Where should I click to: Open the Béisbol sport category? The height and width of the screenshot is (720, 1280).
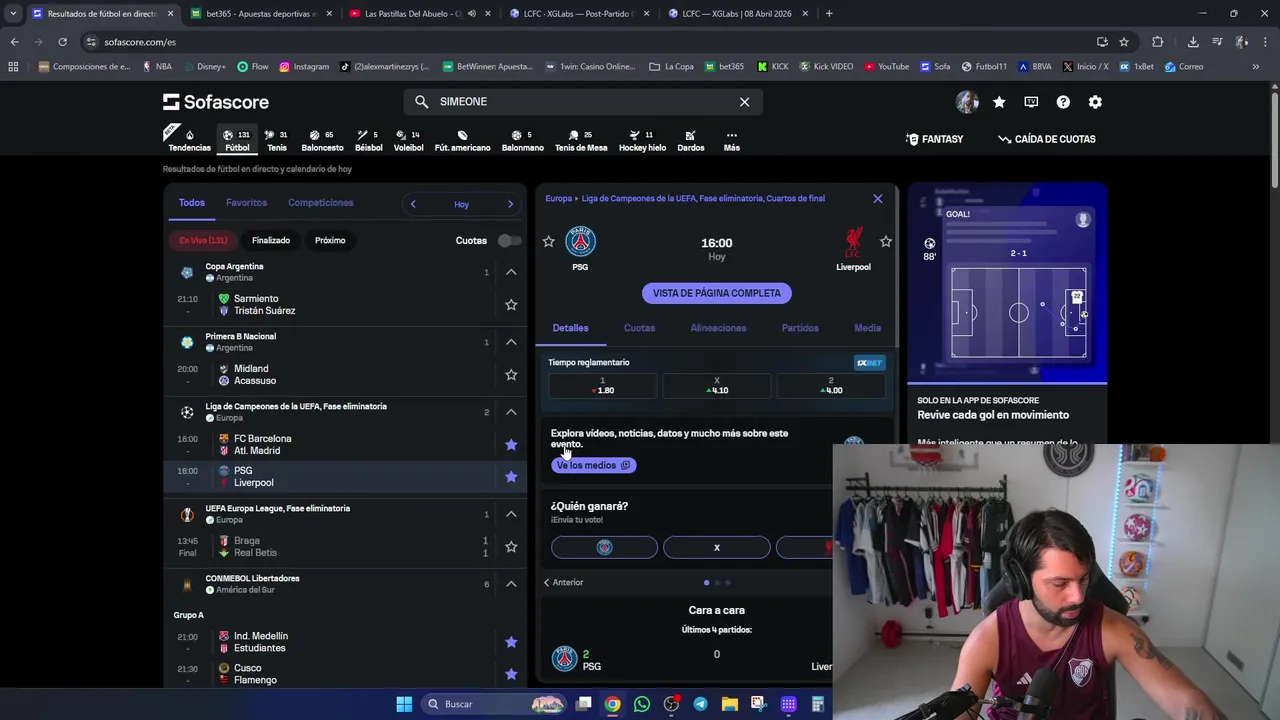pyautogui.click(x=369, y=141)
